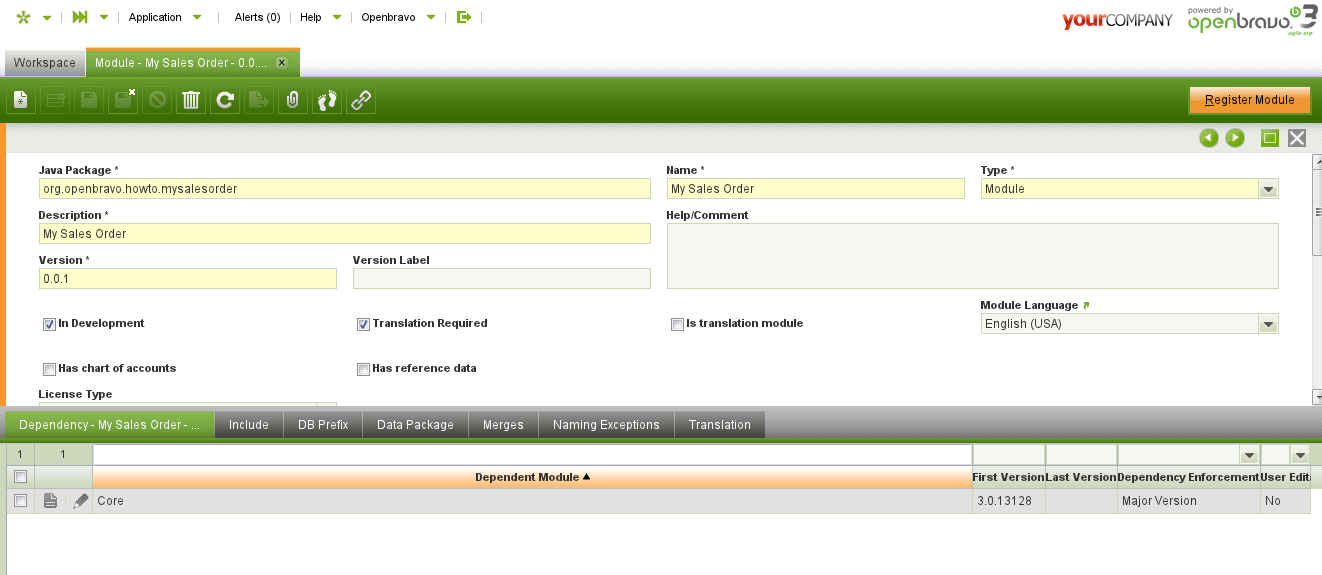The image size is (1322, 575).
Task: Open the Application menu
Action: [x=164, y=17]
